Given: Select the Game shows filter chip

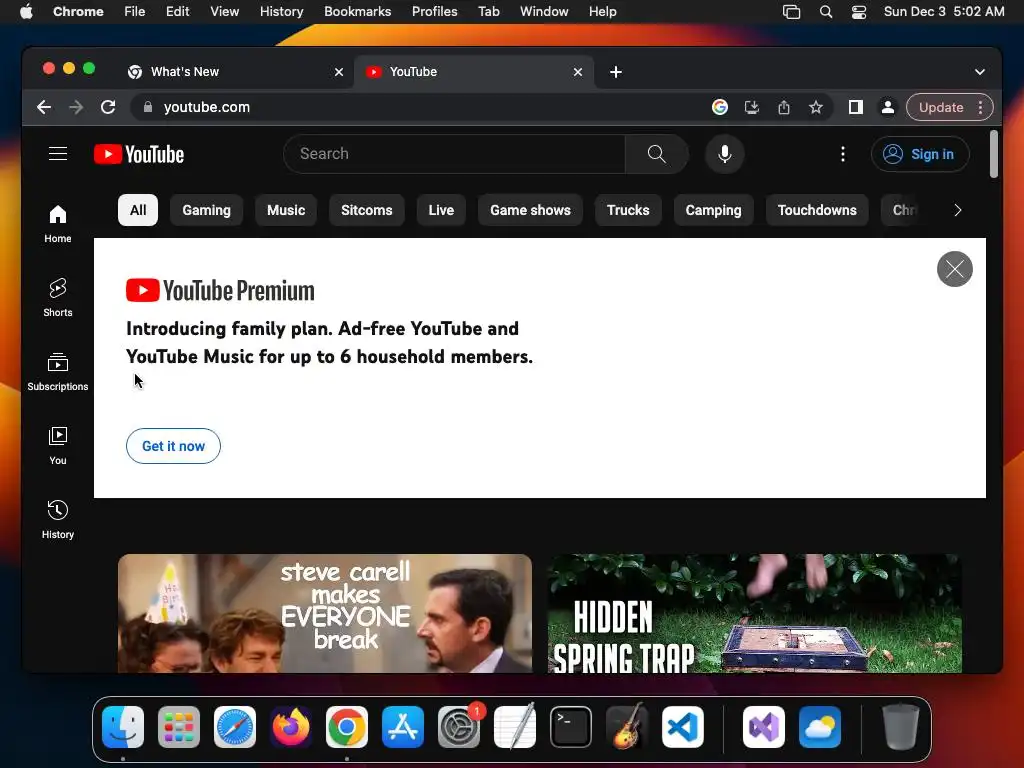Looking at the screenshot, I should [x=530, y=210].
